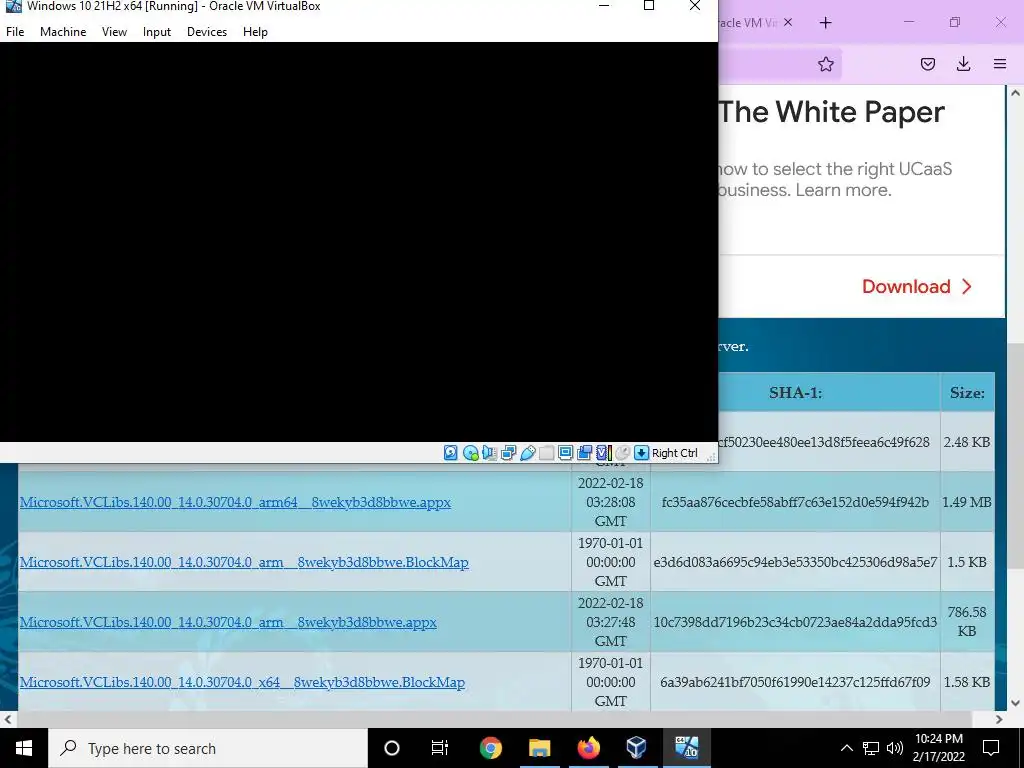This screenshot has width=1024, height=768.
Task: Open volume speaker tray icon
Action: tap(895, 748)
